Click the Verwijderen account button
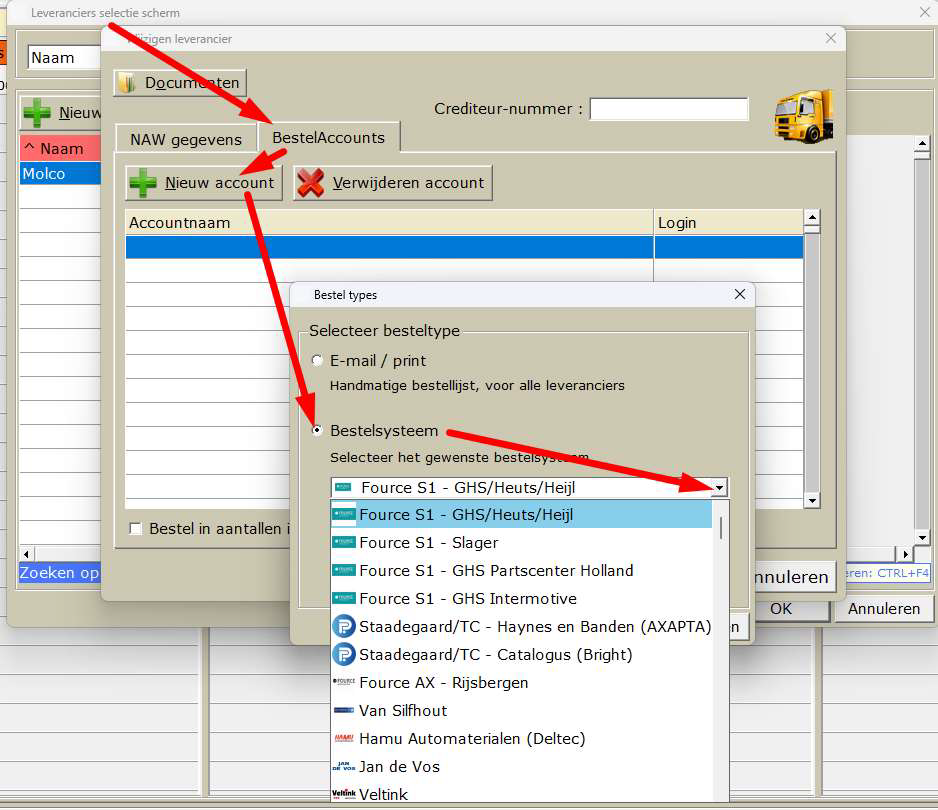 click(392, 182)
